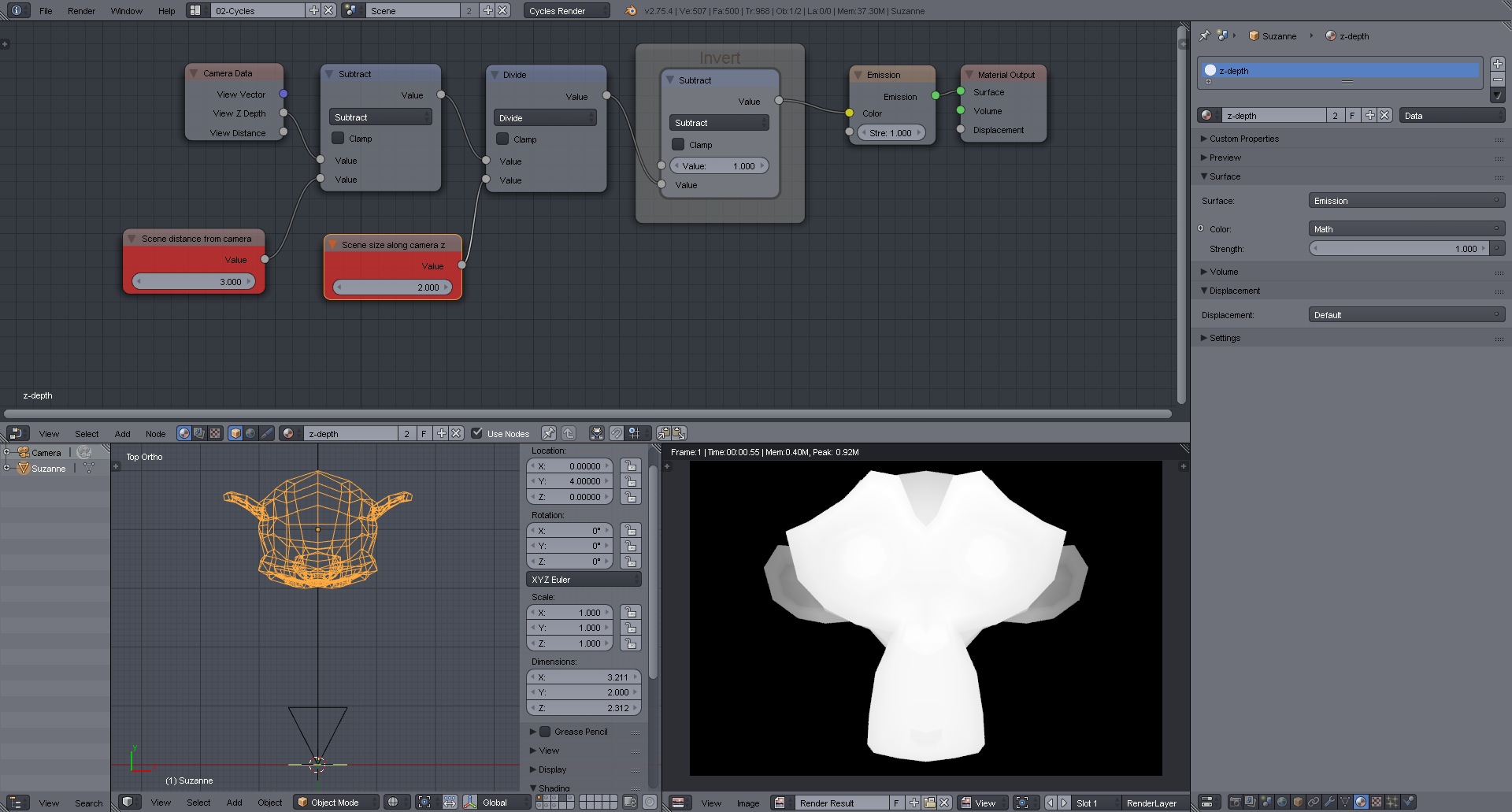Open Render Layers tab in properties editor
The image size is (1512, 812).
1251,802
